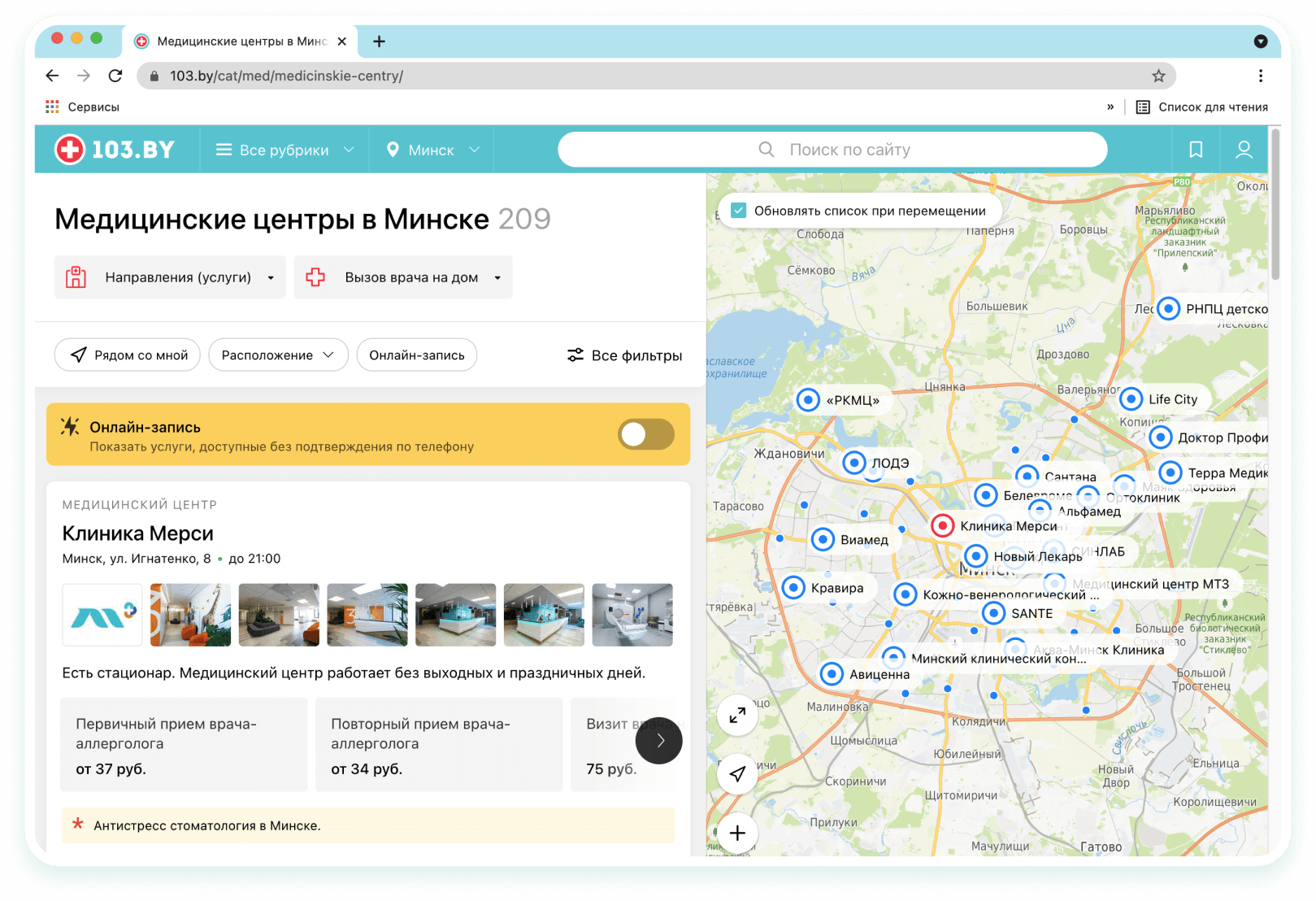Expand the map to fullscreen

tap(737, 715)
